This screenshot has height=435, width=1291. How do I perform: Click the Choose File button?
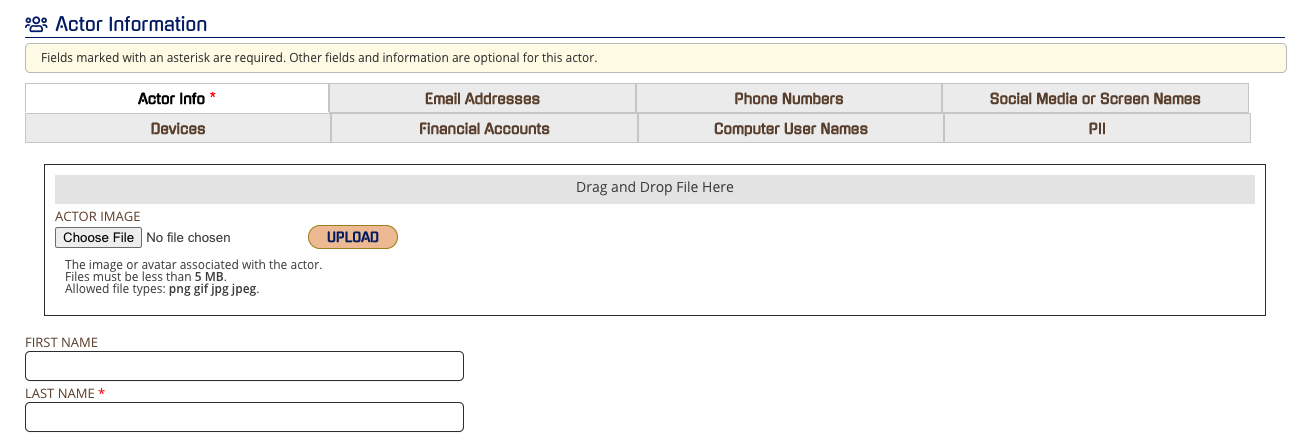[98, 237]
